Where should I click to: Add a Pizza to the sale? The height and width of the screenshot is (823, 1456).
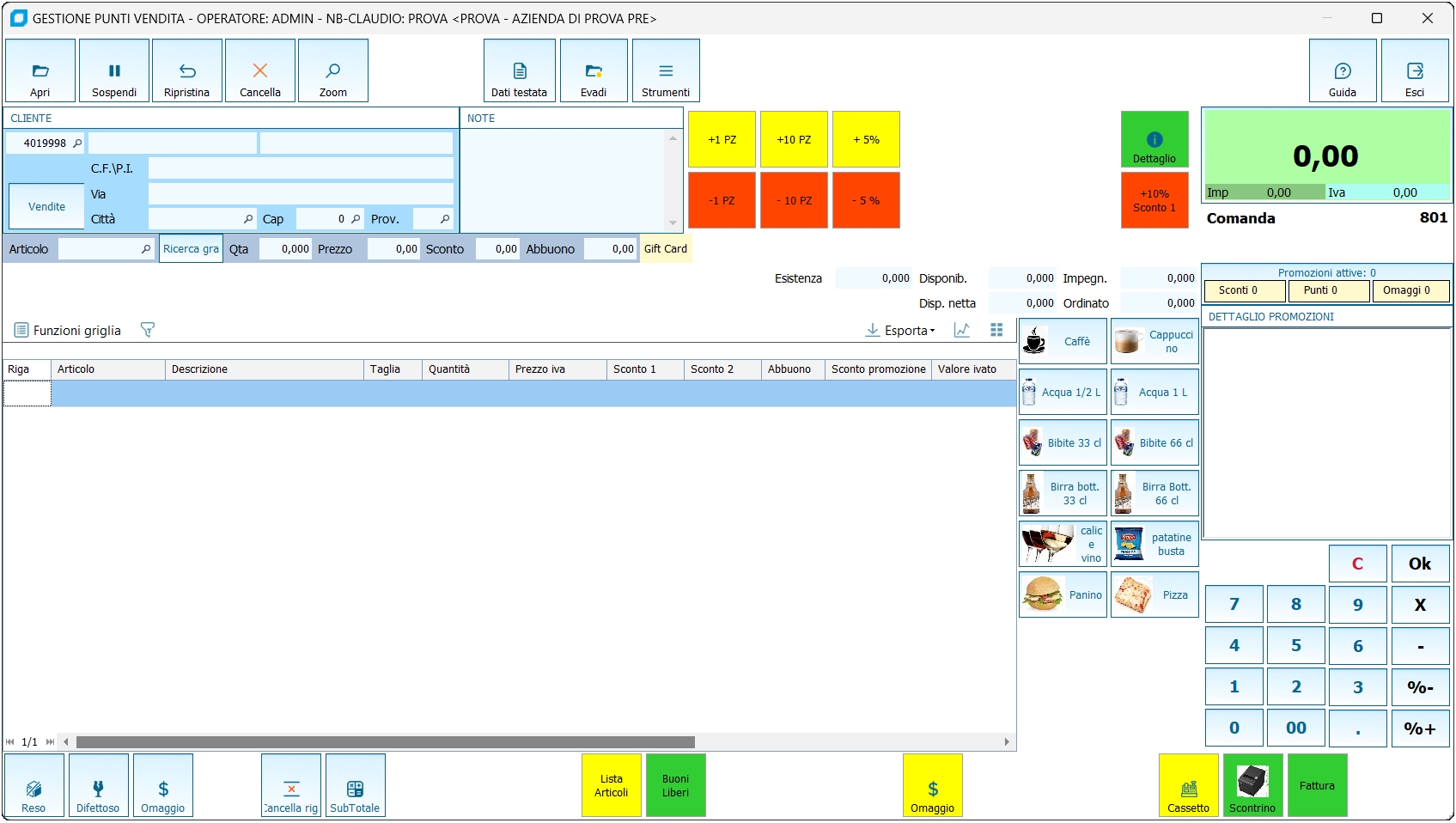tap(1154, 595)
